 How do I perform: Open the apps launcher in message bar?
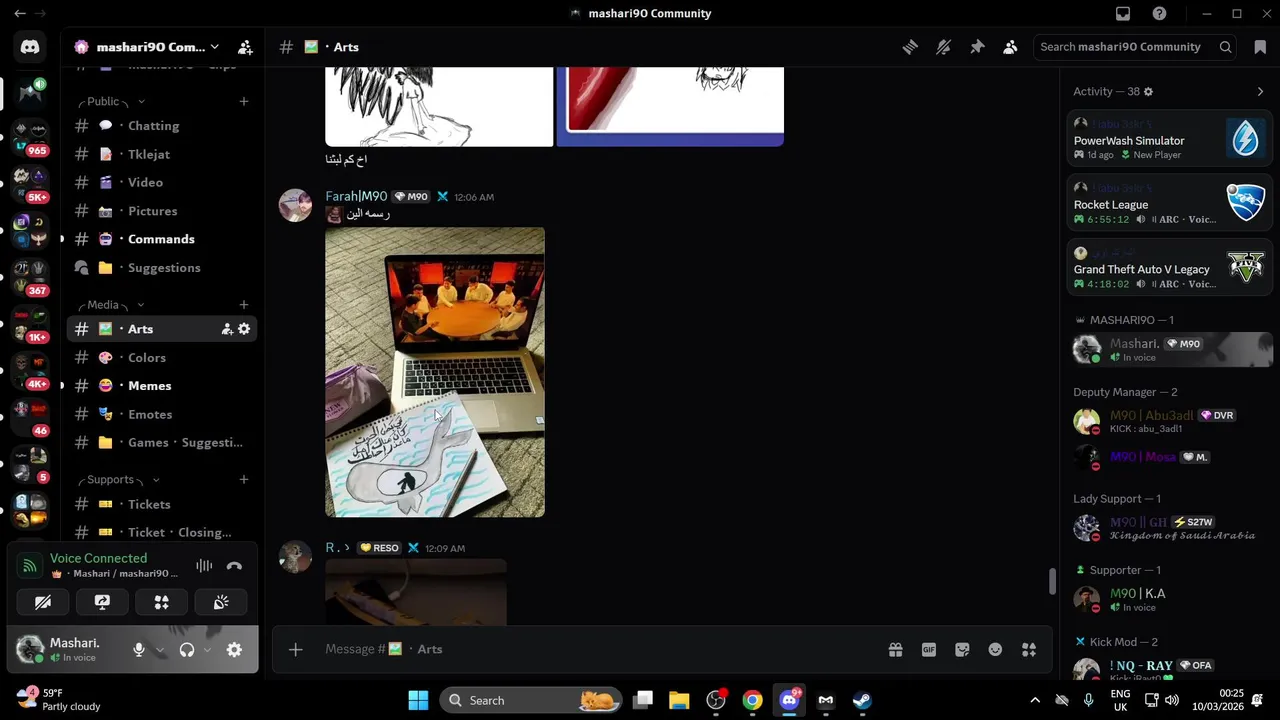tap(1029, 650)
